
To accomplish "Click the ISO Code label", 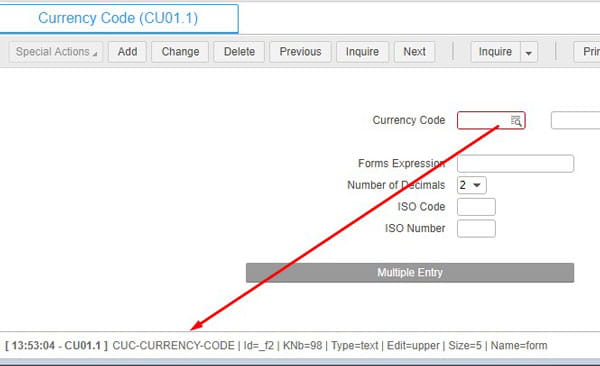I will [421, 207].
